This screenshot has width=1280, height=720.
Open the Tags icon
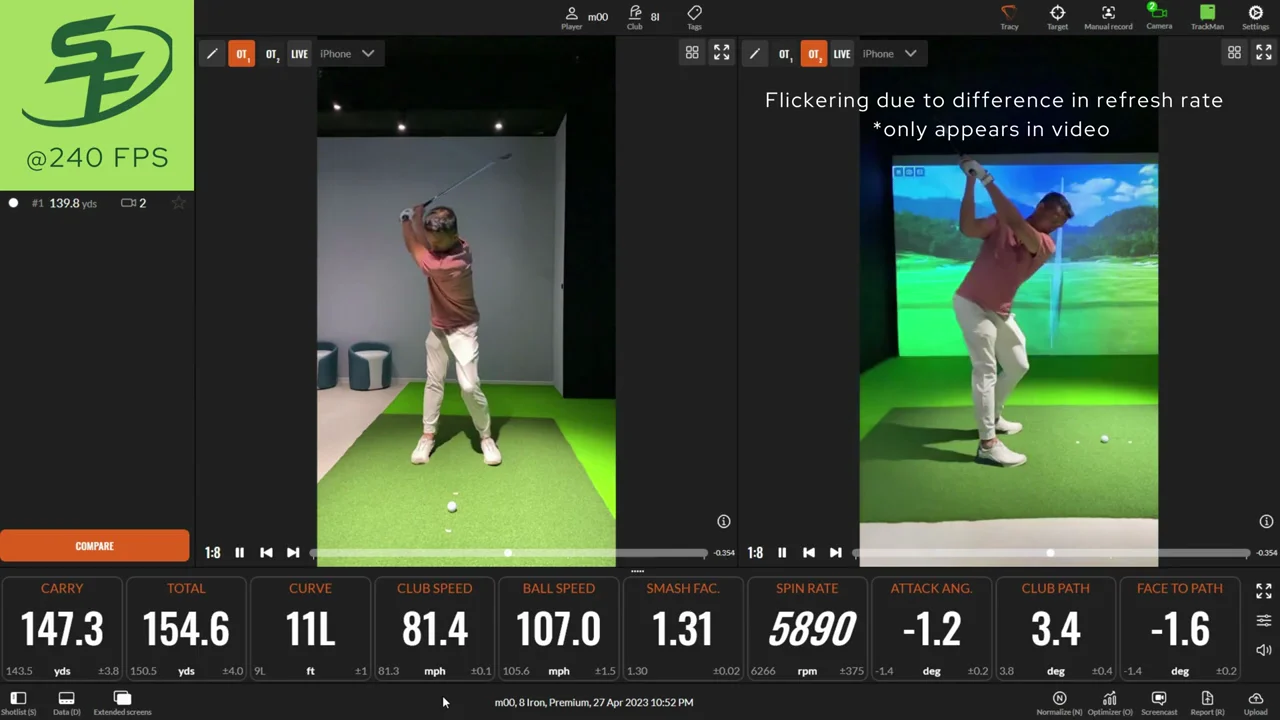coord(694,16)
